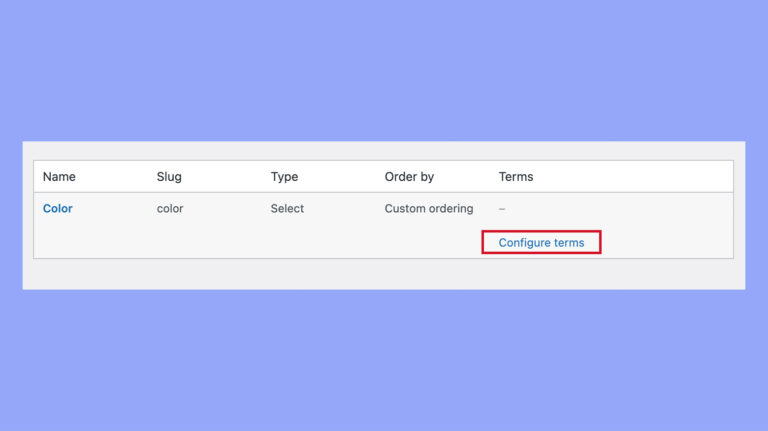The height and width of the screenshot is (431, 768).
Task: Select the Order by column header
Action: pos(409,177)
